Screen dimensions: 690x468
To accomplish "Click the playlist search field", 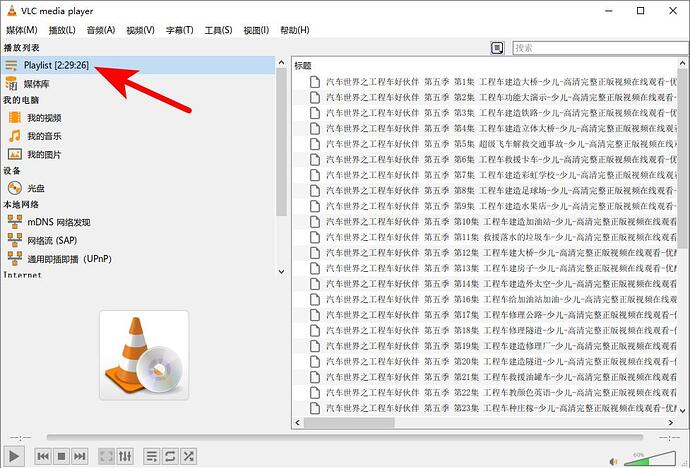I will click(x=594, y=48).
